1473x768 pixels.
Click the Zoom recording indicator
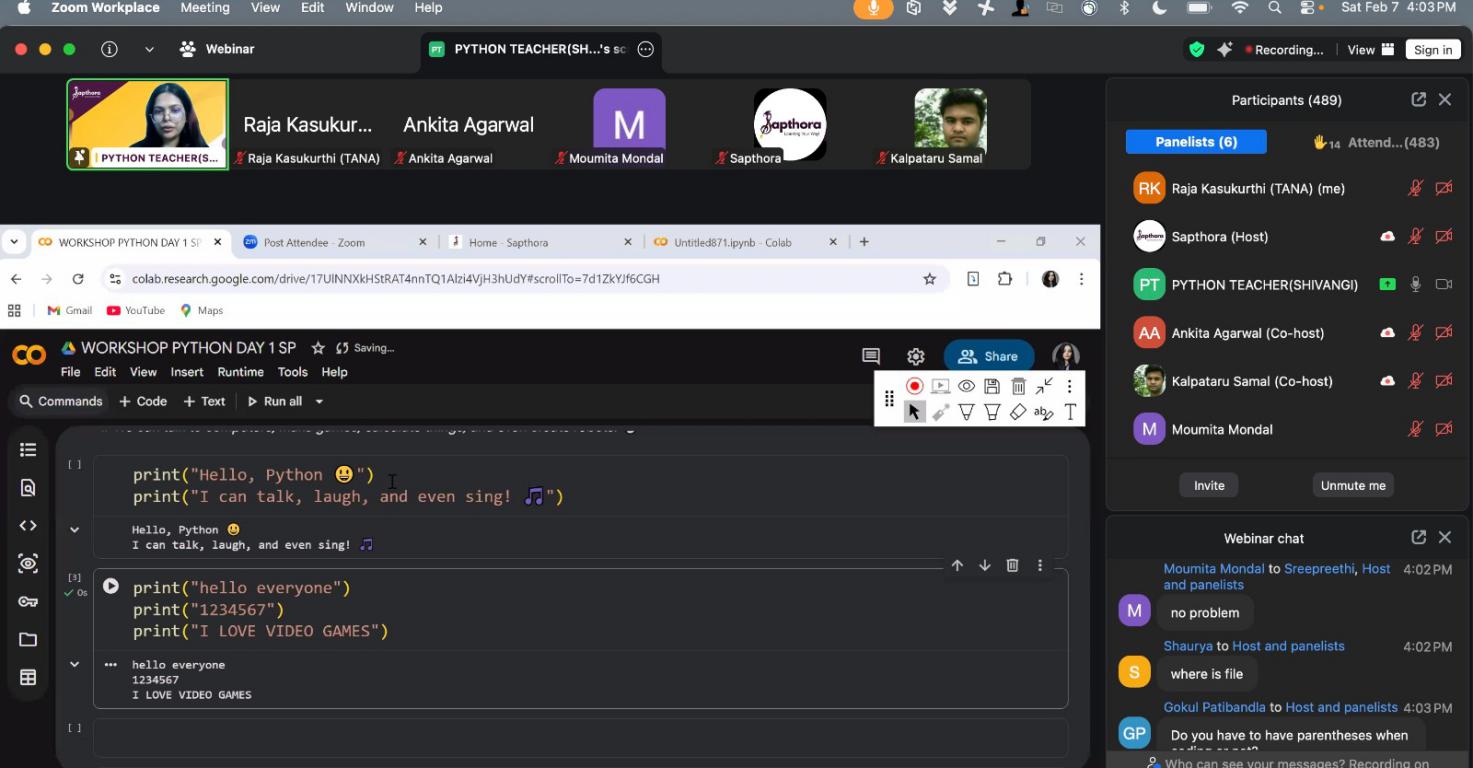[1283, 50]
